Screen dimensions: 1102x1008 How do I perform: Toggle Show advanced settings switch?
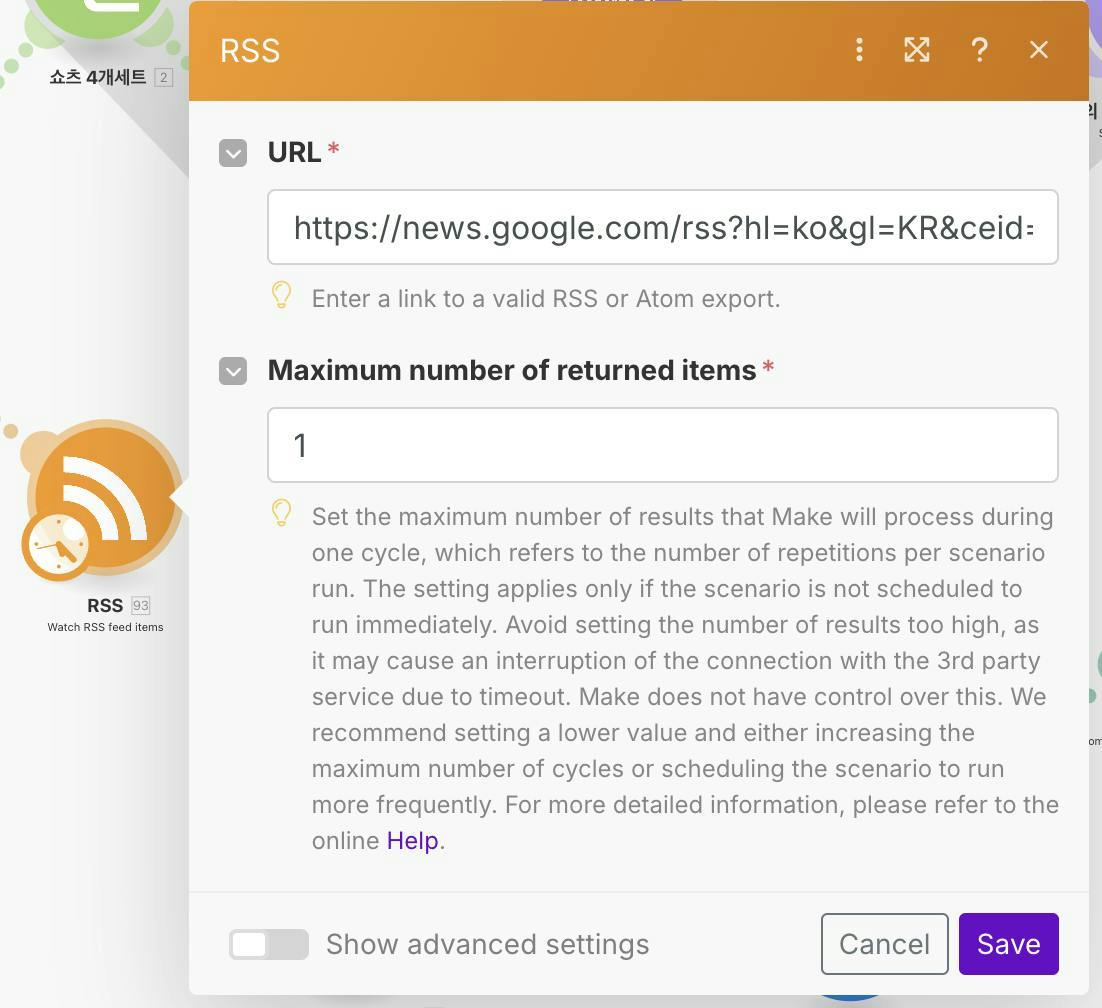pos(268,944)
